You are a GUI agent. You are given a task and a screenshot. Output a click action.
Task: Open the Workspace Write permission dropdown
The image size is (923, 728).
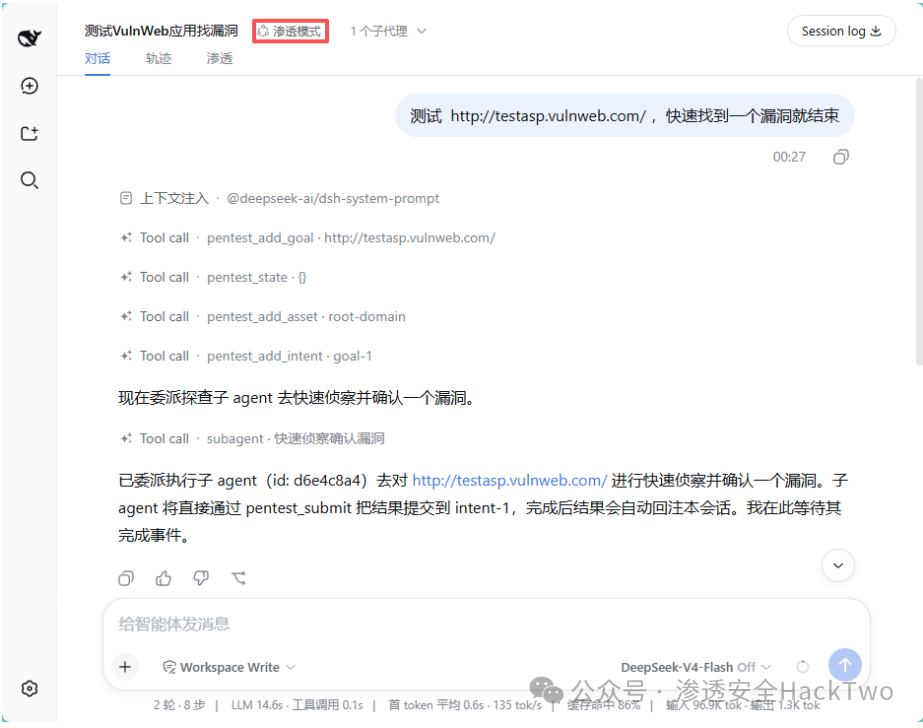(x=229, y=667)
